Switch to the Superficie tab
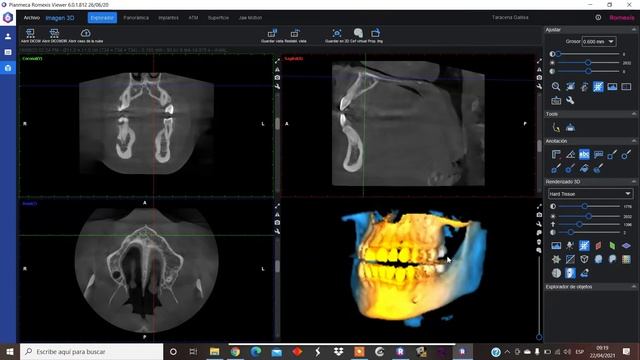 [x=218, y=18]
